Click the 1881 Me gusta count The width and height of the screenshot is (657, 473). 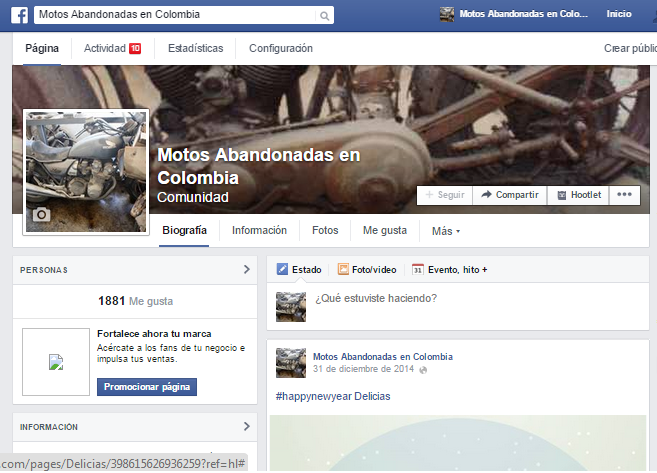click(135, 301)
